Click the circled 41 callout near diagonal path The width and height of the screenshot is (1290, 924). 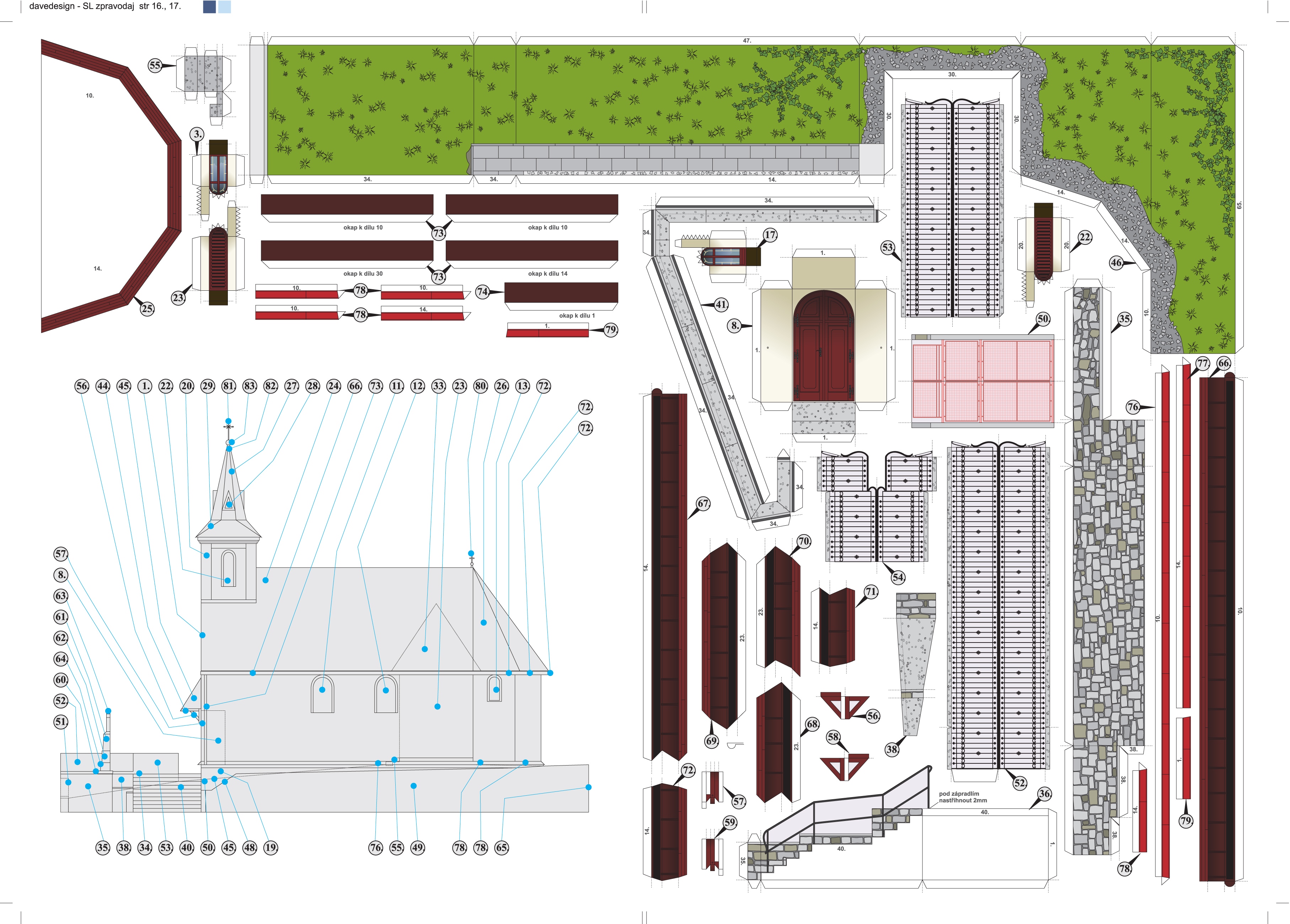point(721,305)
